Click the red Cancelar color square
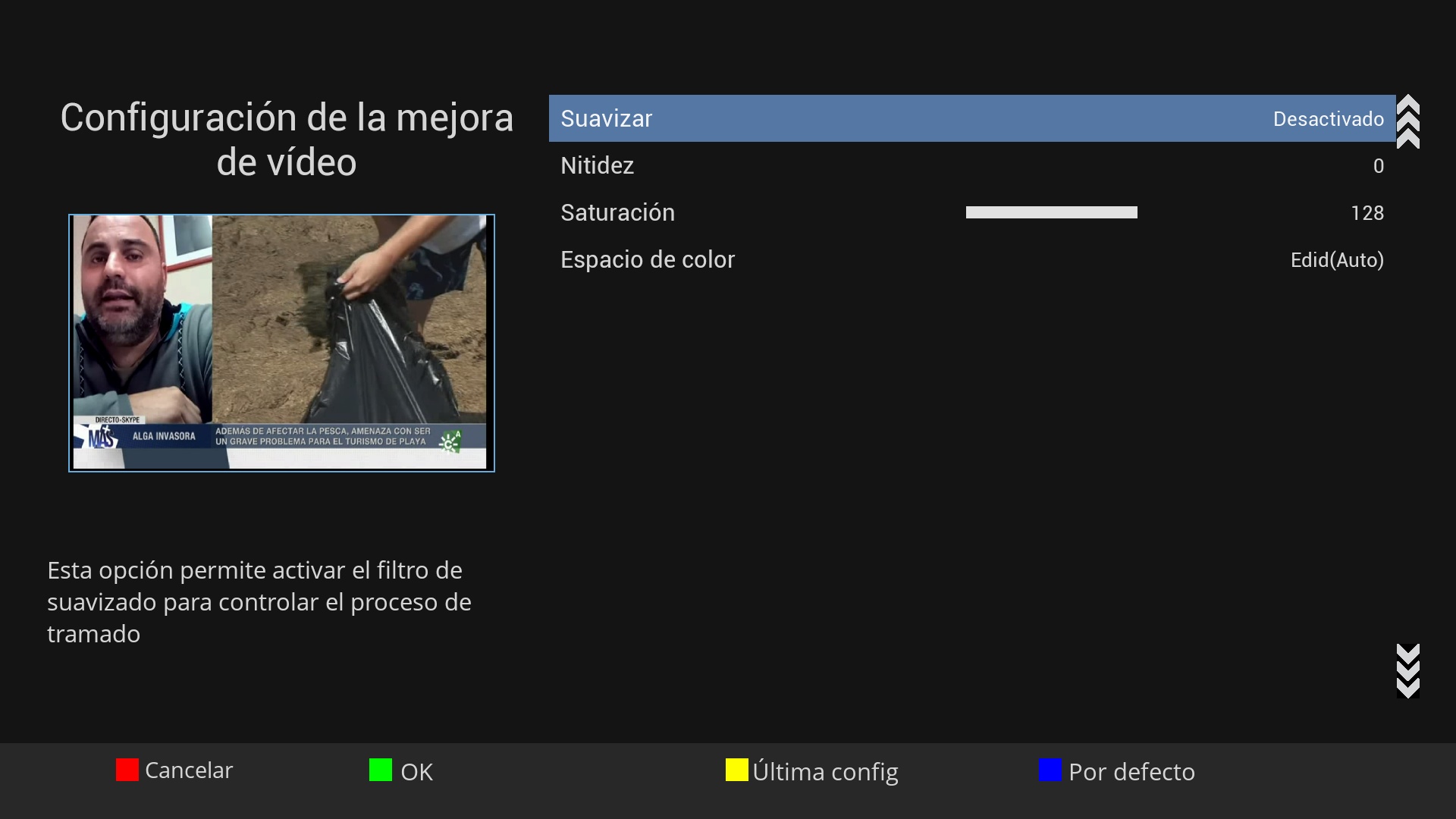 [x=127, y=770]
